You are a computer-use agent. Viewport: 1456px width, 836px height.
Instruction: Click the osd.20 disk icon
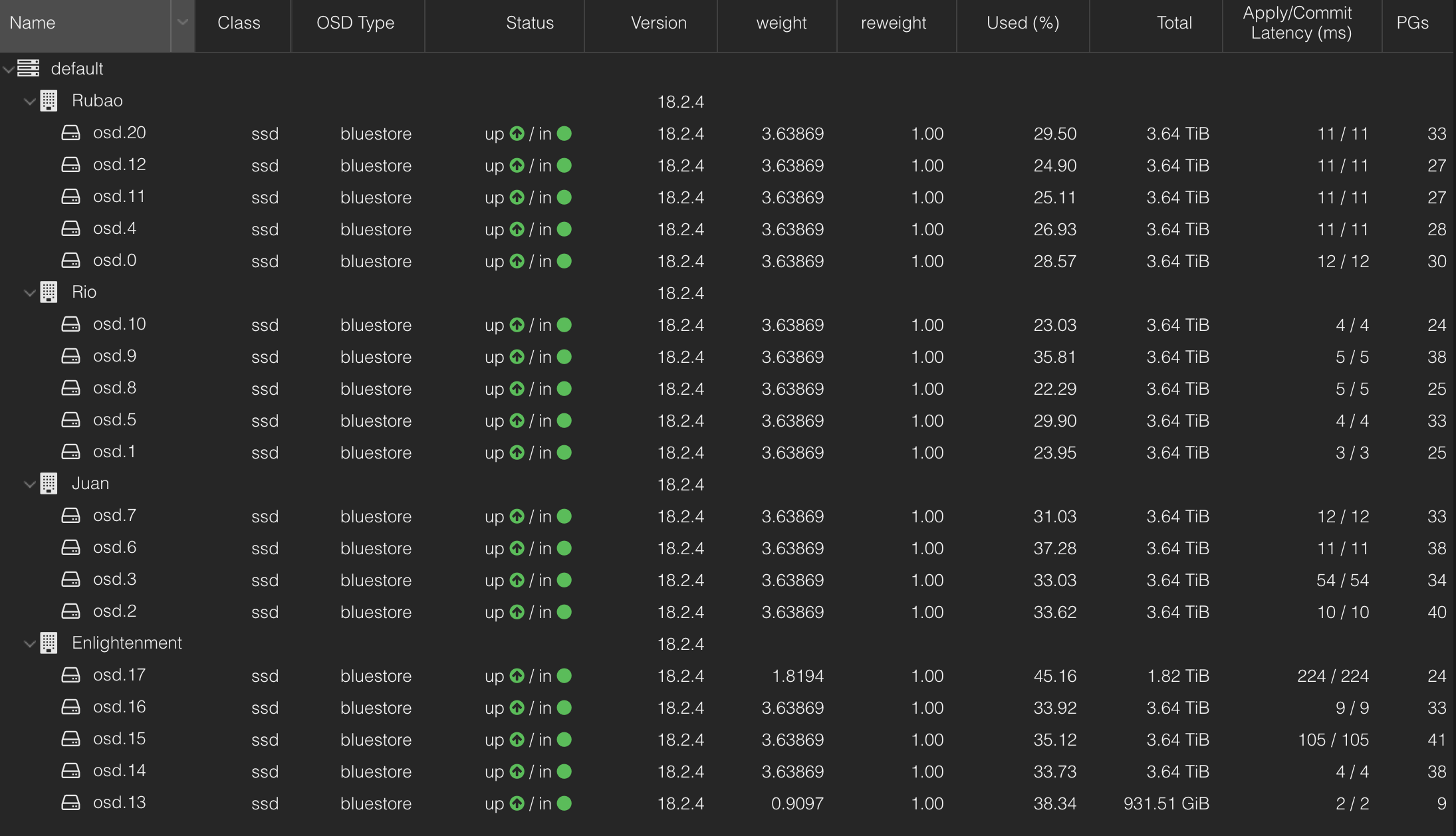(70, 133)
